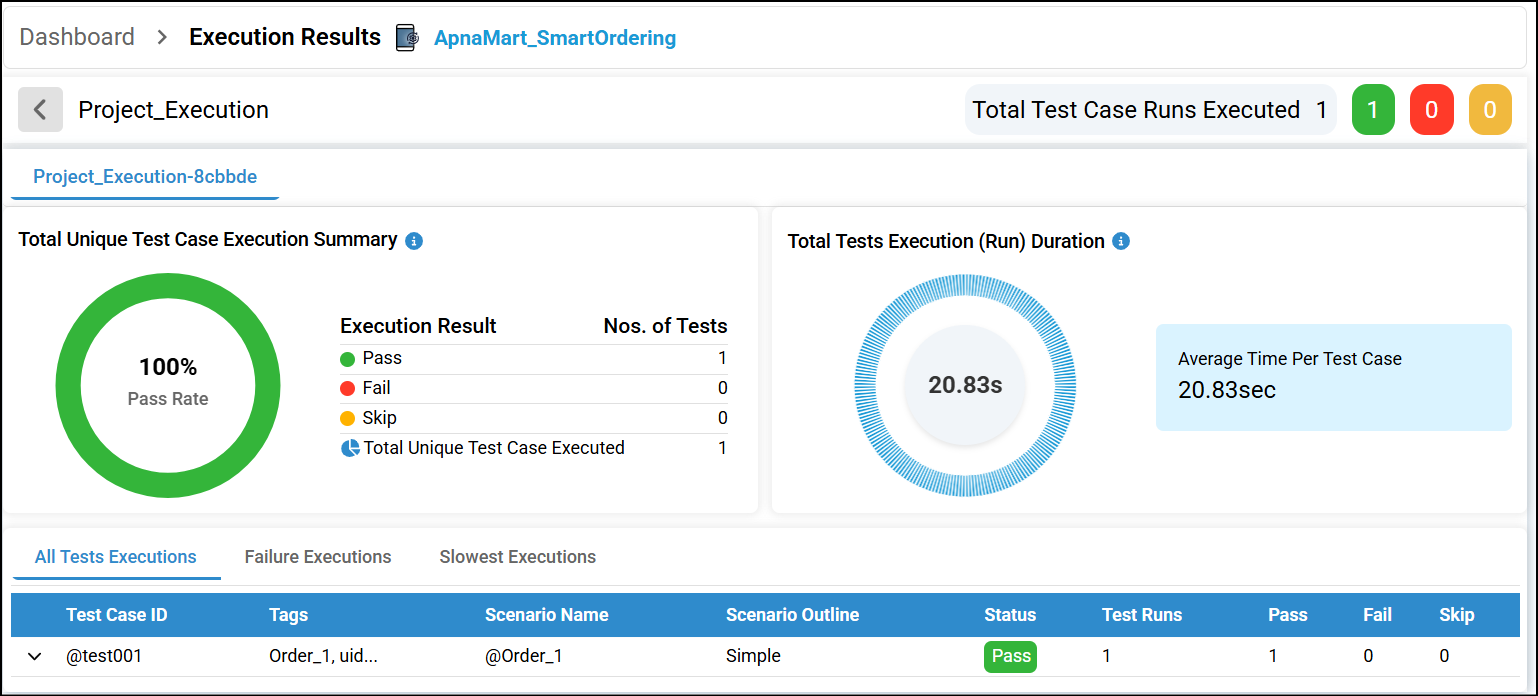Go to Dashboard breadcrumb link

pos(77,37)
